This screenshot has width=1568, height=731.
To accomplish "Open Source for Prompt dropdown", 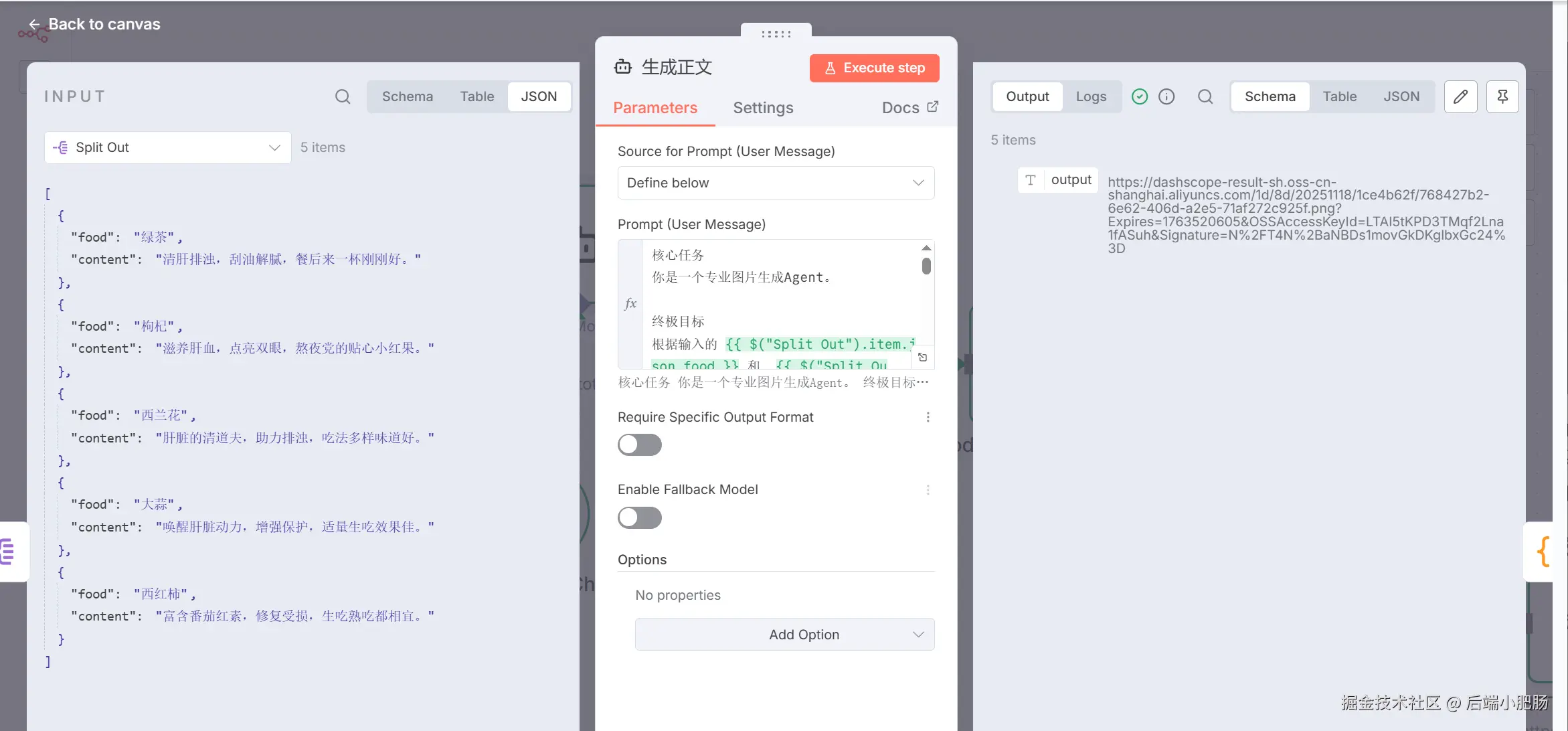I will [776, 183].
